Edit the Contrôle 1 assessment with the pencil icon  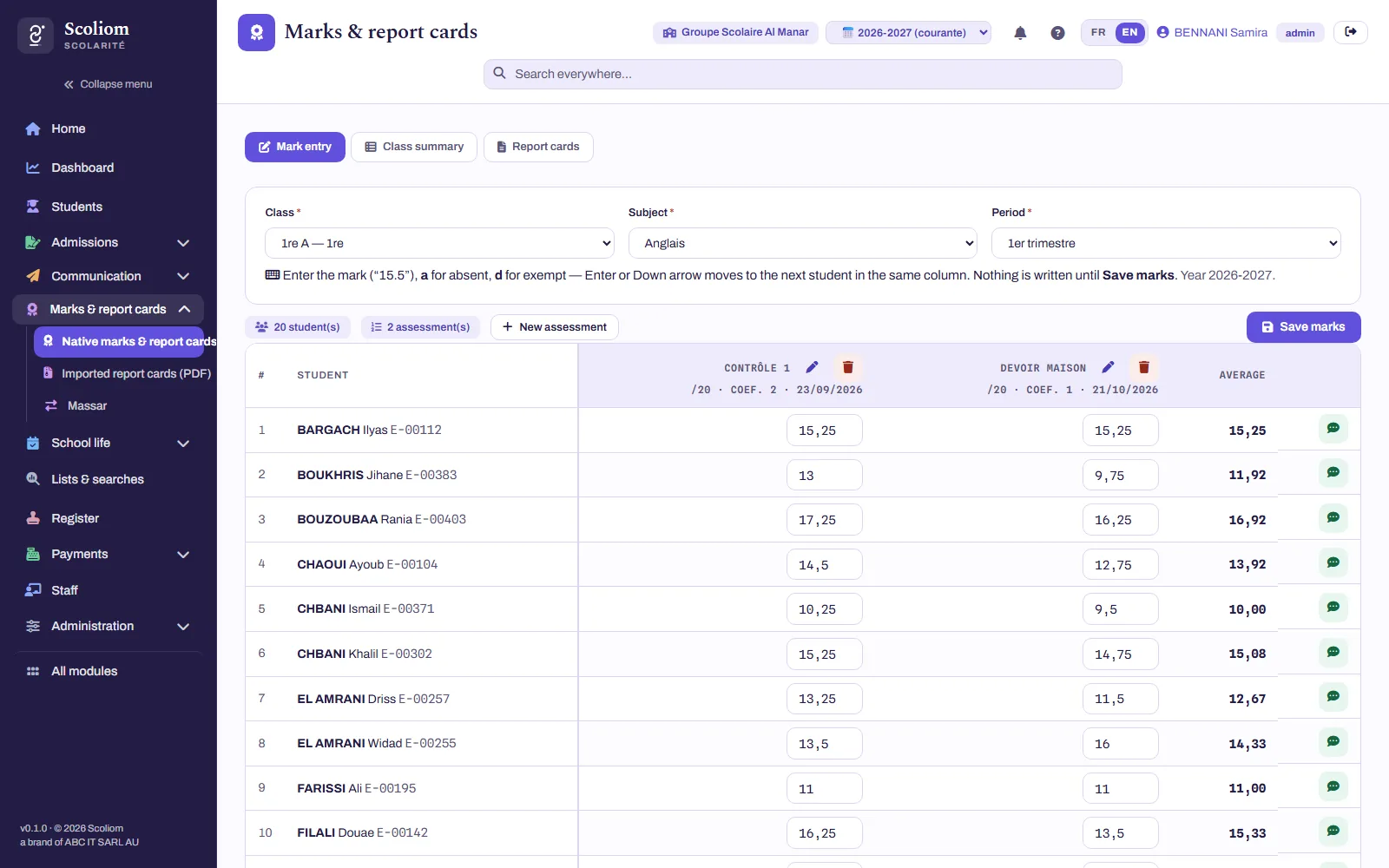pyautogui.click(x=812, y=367)
